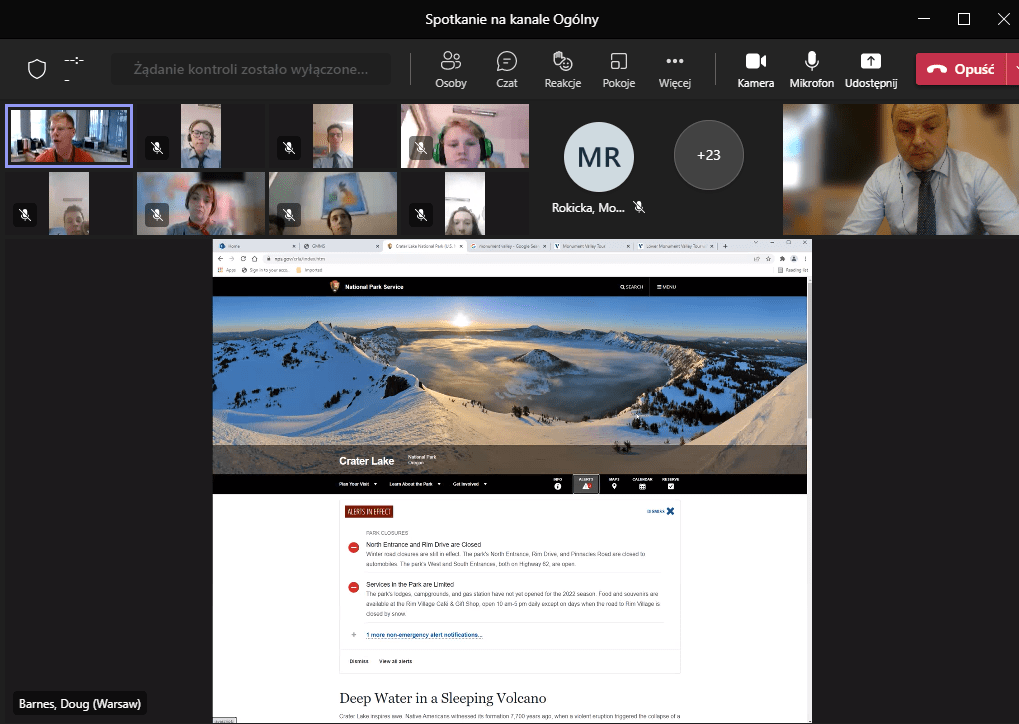Viewport: 1019px width, 724px height.
Task: Click the Dismiss X icon in alerts box
Action: click(670, 511)
